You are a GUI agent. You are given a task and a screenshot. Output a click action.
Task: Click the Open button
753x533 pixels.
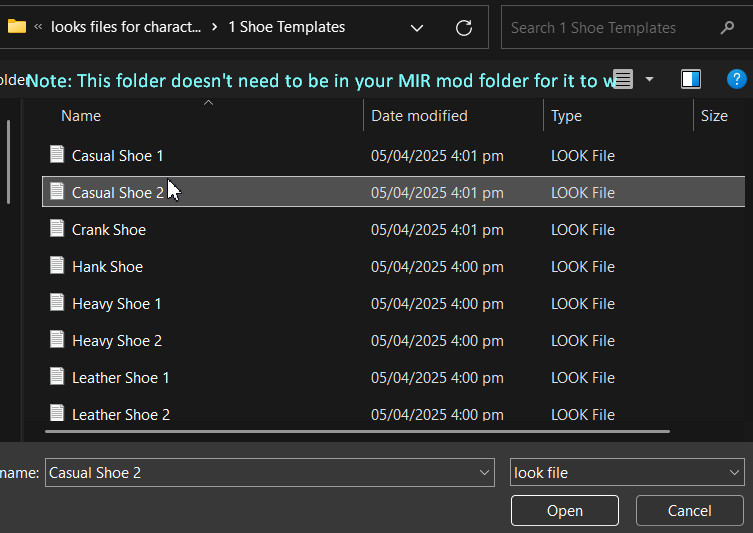pos(564,511)
